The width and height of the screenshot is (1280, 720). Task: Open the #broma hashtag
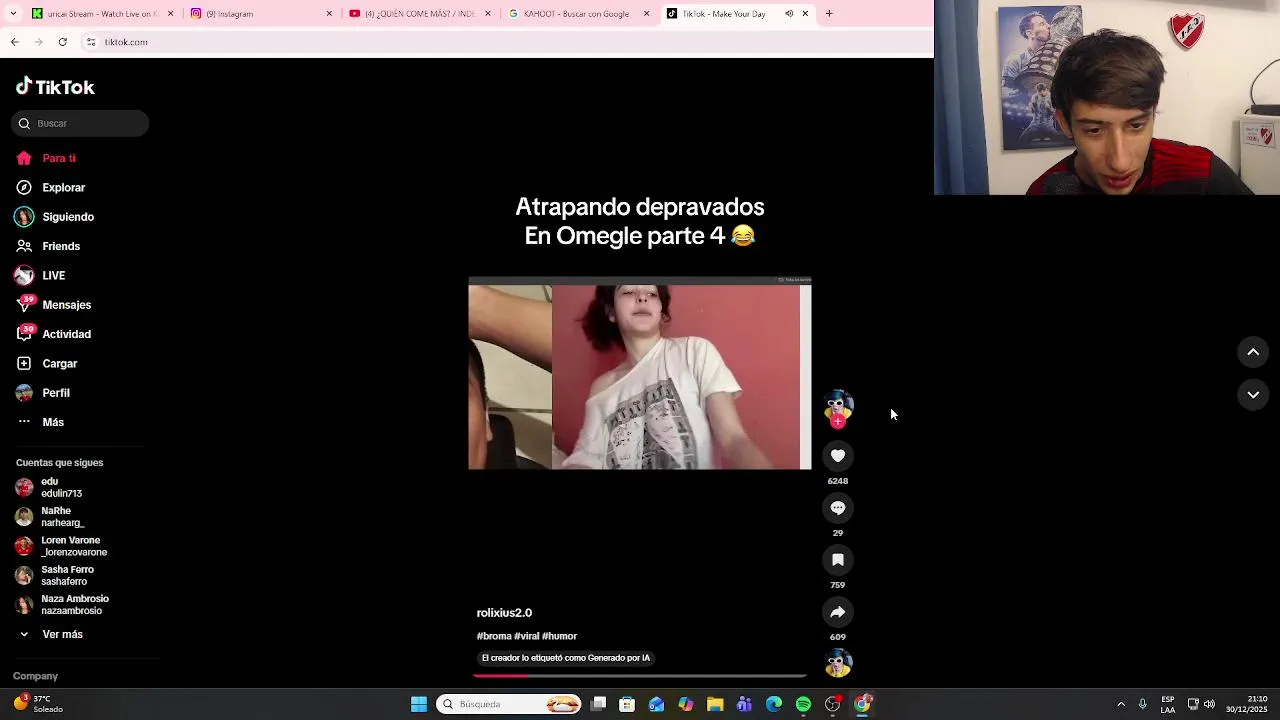point(494,636)
